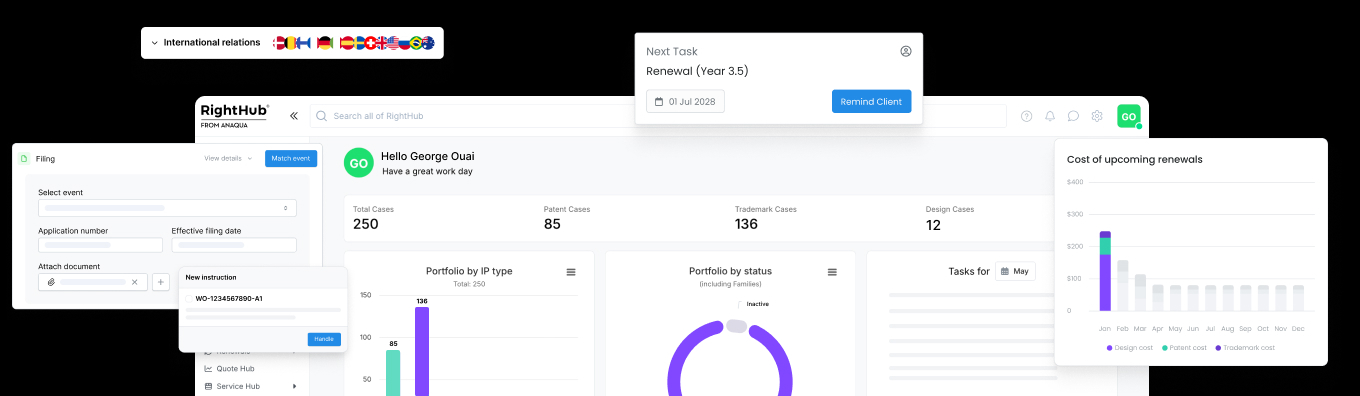1360x396 pixels.
Task: Click the Australia flag icon
Action: tap(429, 43)
